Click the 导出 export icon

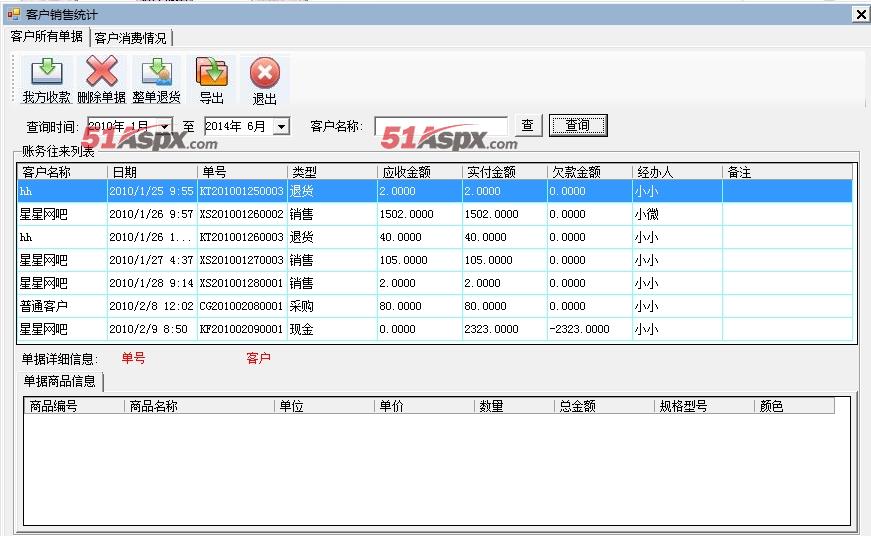tap(211, 72)
